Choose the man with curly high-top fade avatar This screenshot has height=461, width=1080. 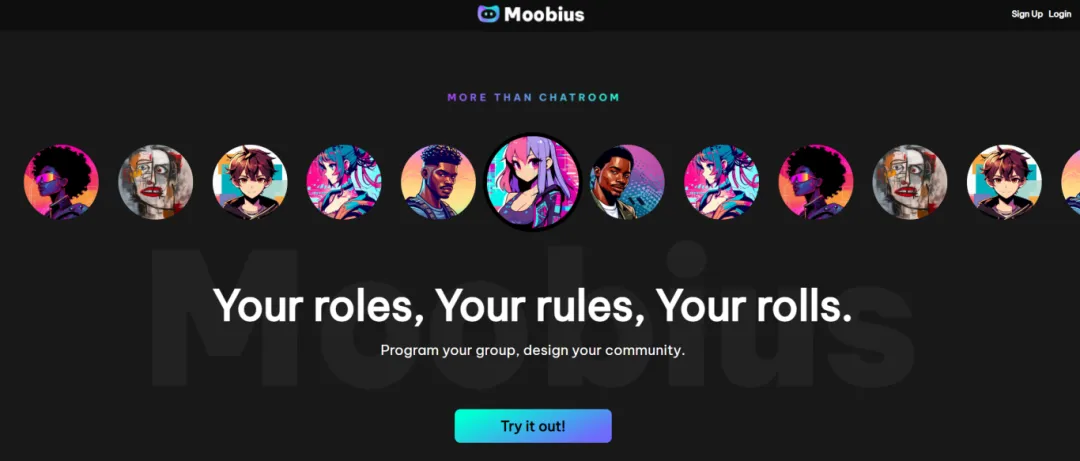(439, 182)
